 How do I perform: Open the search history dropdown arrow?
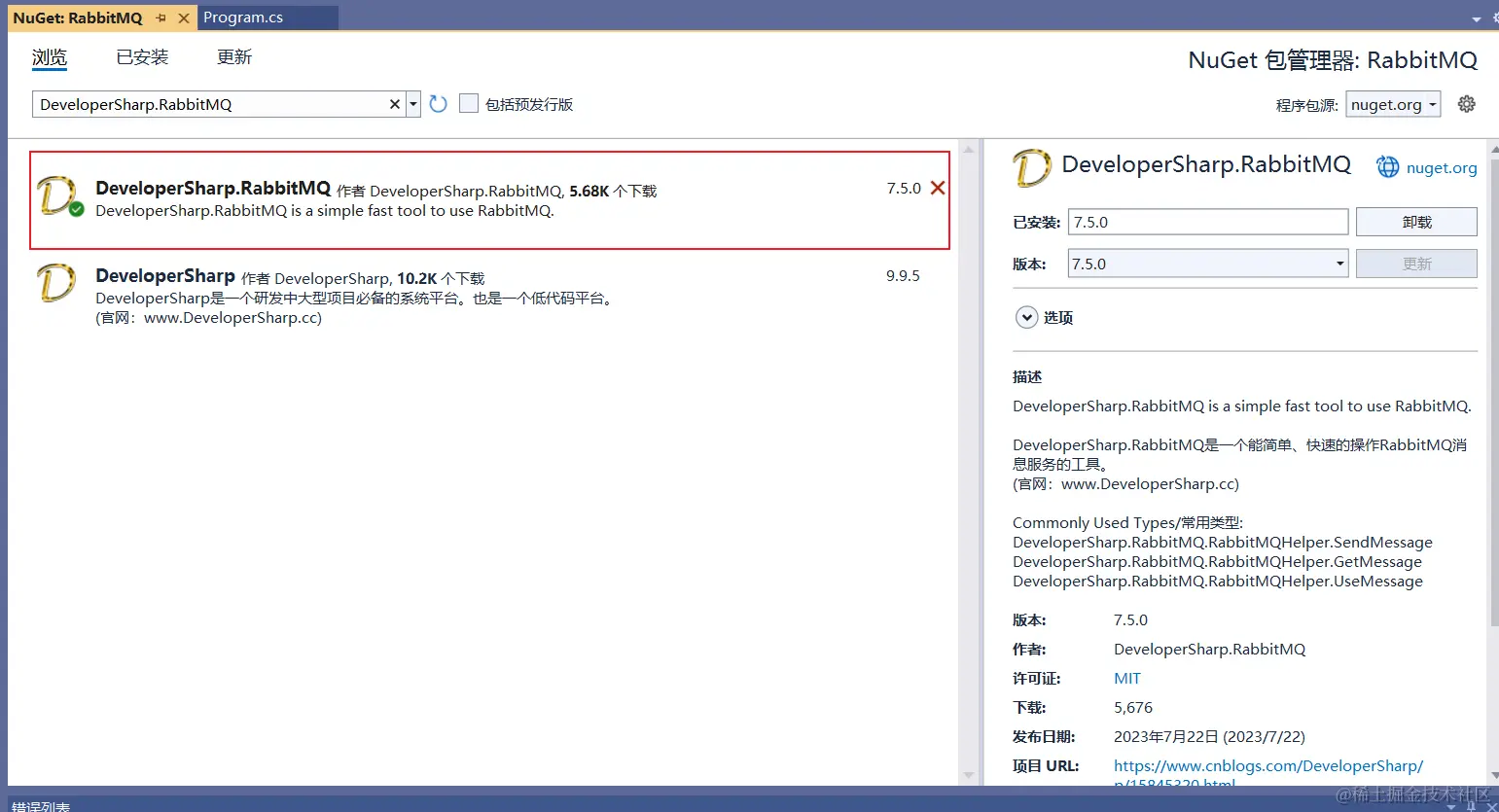pyautogui.click(x=413, y=104)
